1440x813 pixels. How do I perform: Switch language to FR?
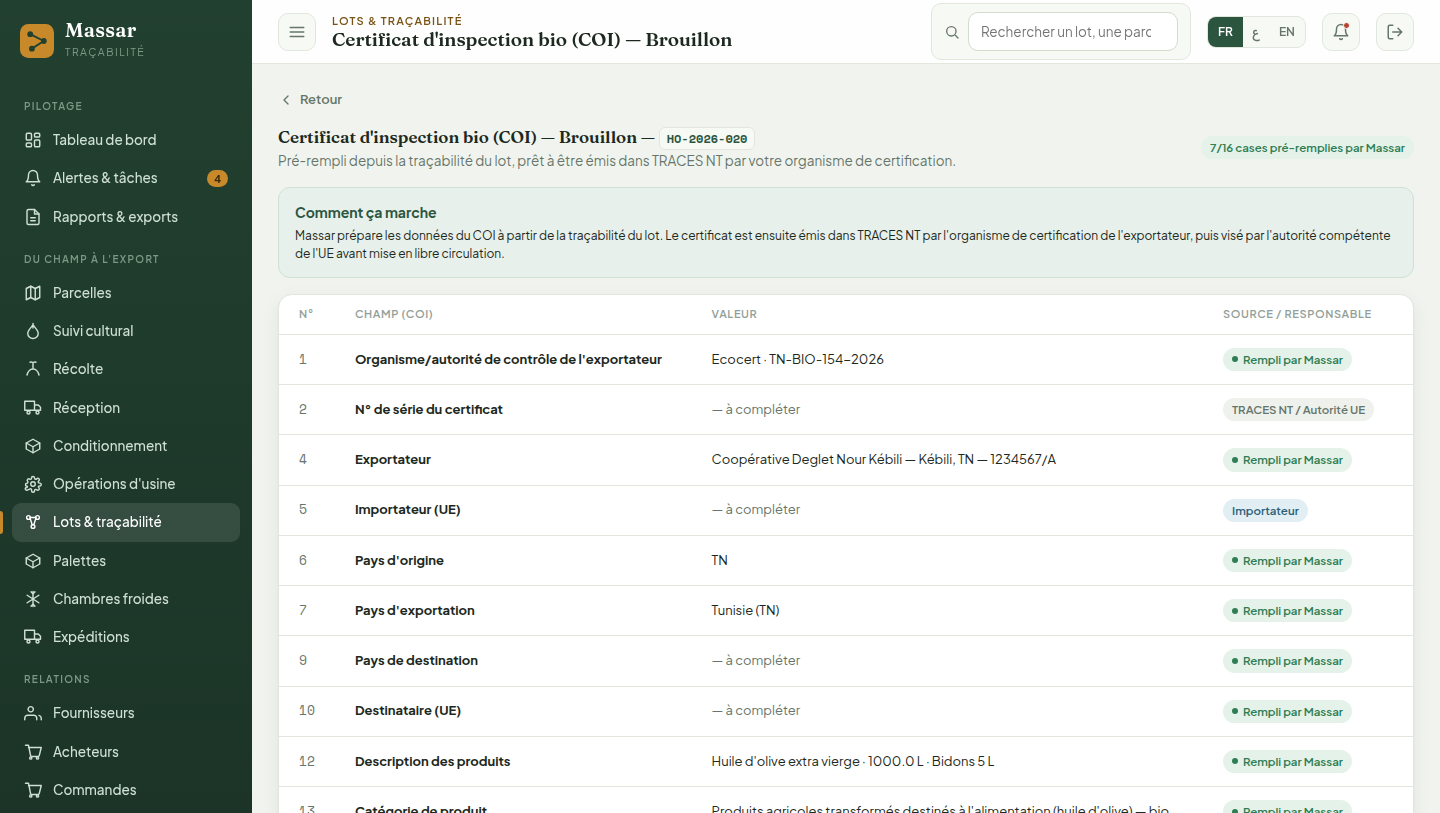click(1225, 32)
